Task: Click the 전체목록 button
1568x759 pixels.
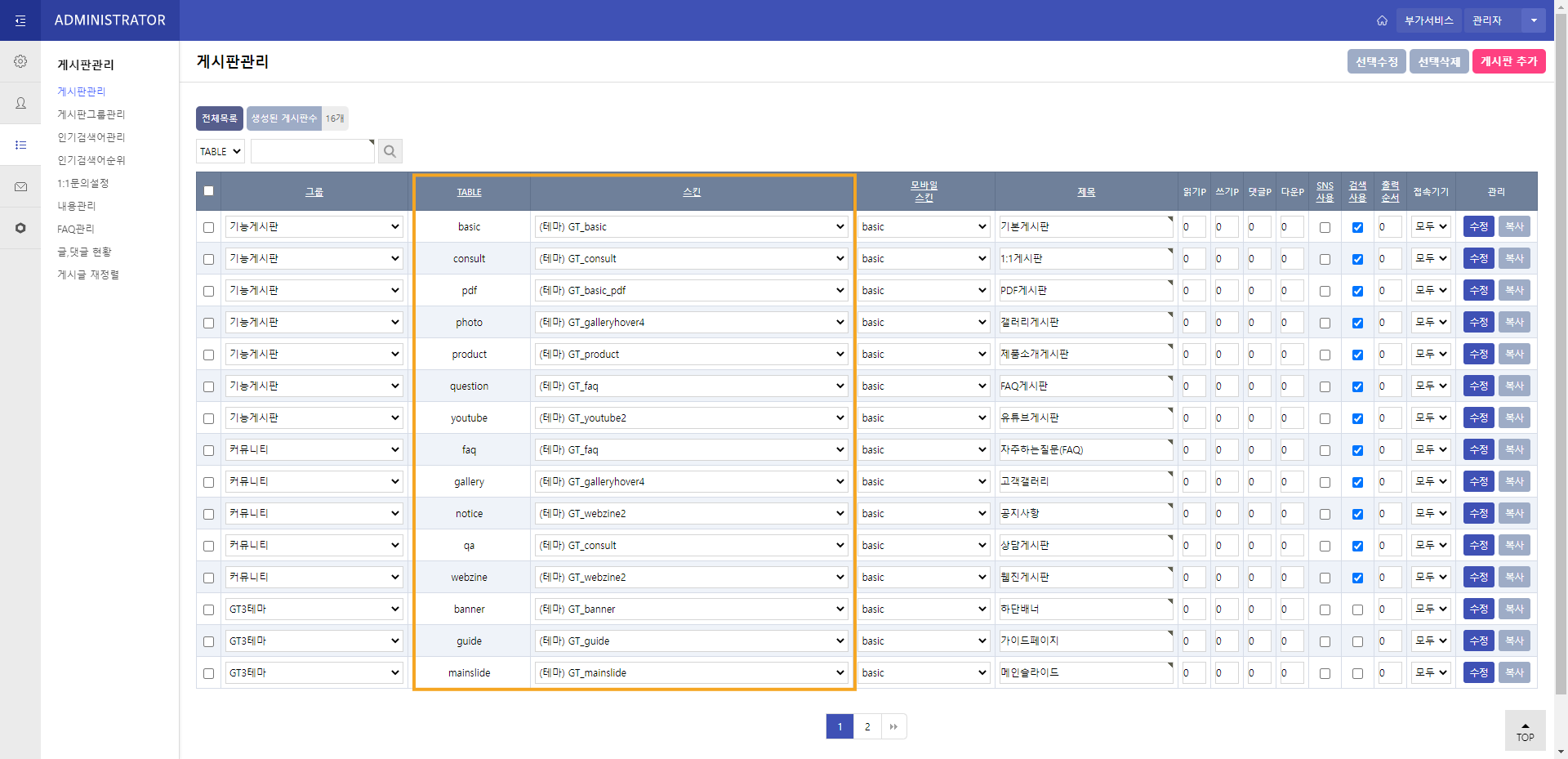Action: click(220, 118)
